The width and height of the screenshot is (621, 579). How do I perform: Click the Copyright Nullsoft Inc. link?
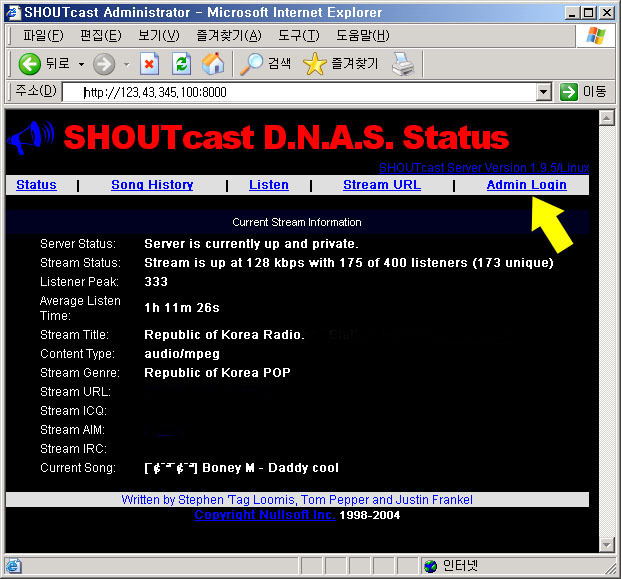click(265, 515)
